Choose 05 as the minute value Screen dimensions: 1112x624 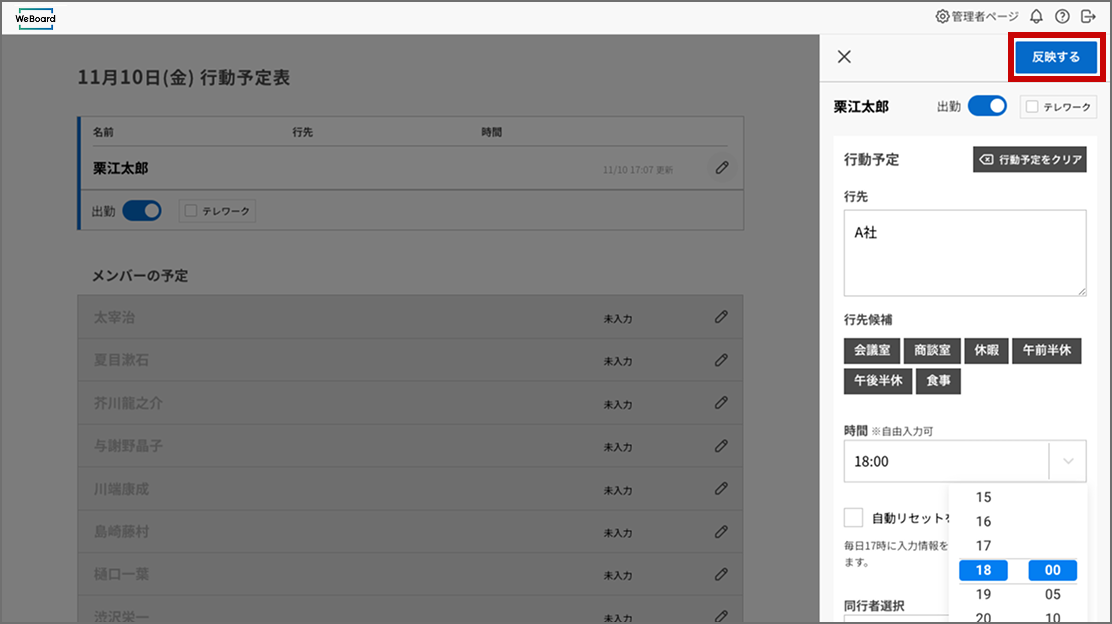click(x=1052, y=593)
